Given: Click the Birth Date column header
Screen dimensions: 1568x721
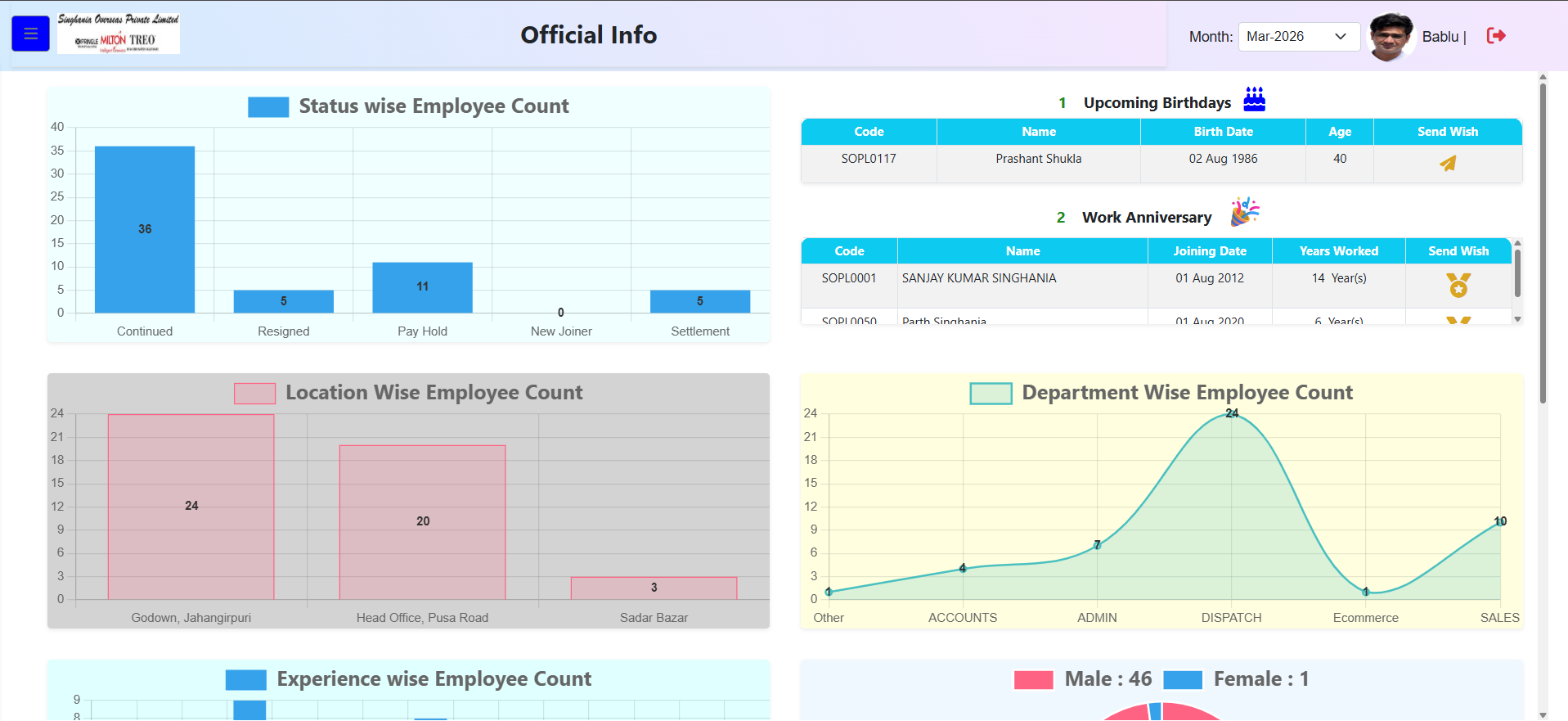Looking at the screenshot, I should tap(1223, 132).
